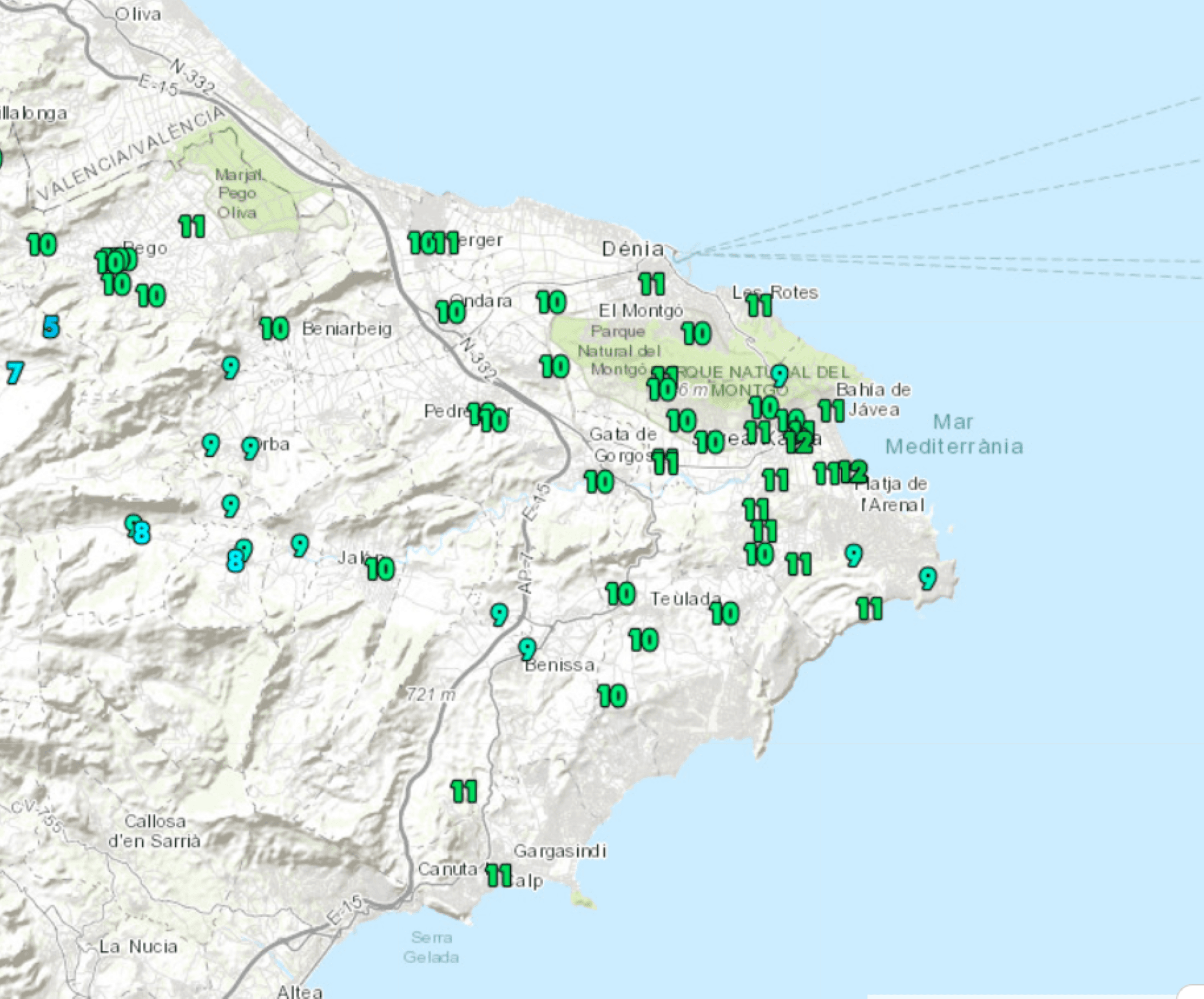Click the 10 marker left of Beniarbeig
Viewport: 1204px width, 999px height.
click(x=275, y=328)
